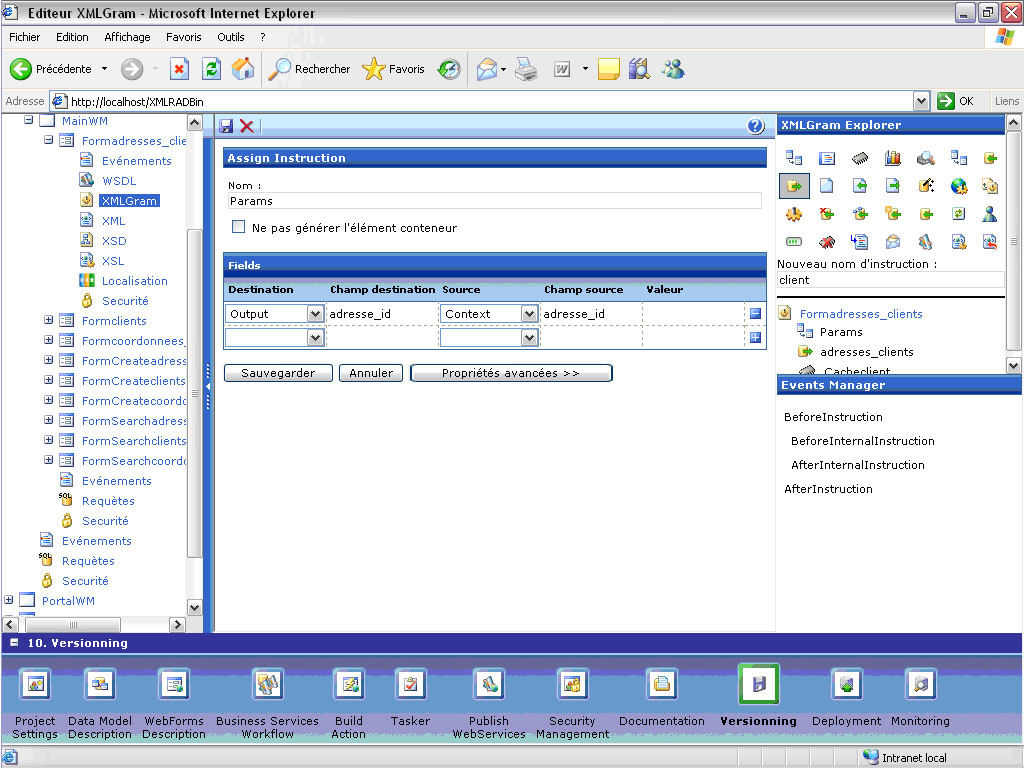The height and width of the screenshot is (768, 1024).
Task: Open Publish WebServices step icon
Action: (x=489, y=684)
